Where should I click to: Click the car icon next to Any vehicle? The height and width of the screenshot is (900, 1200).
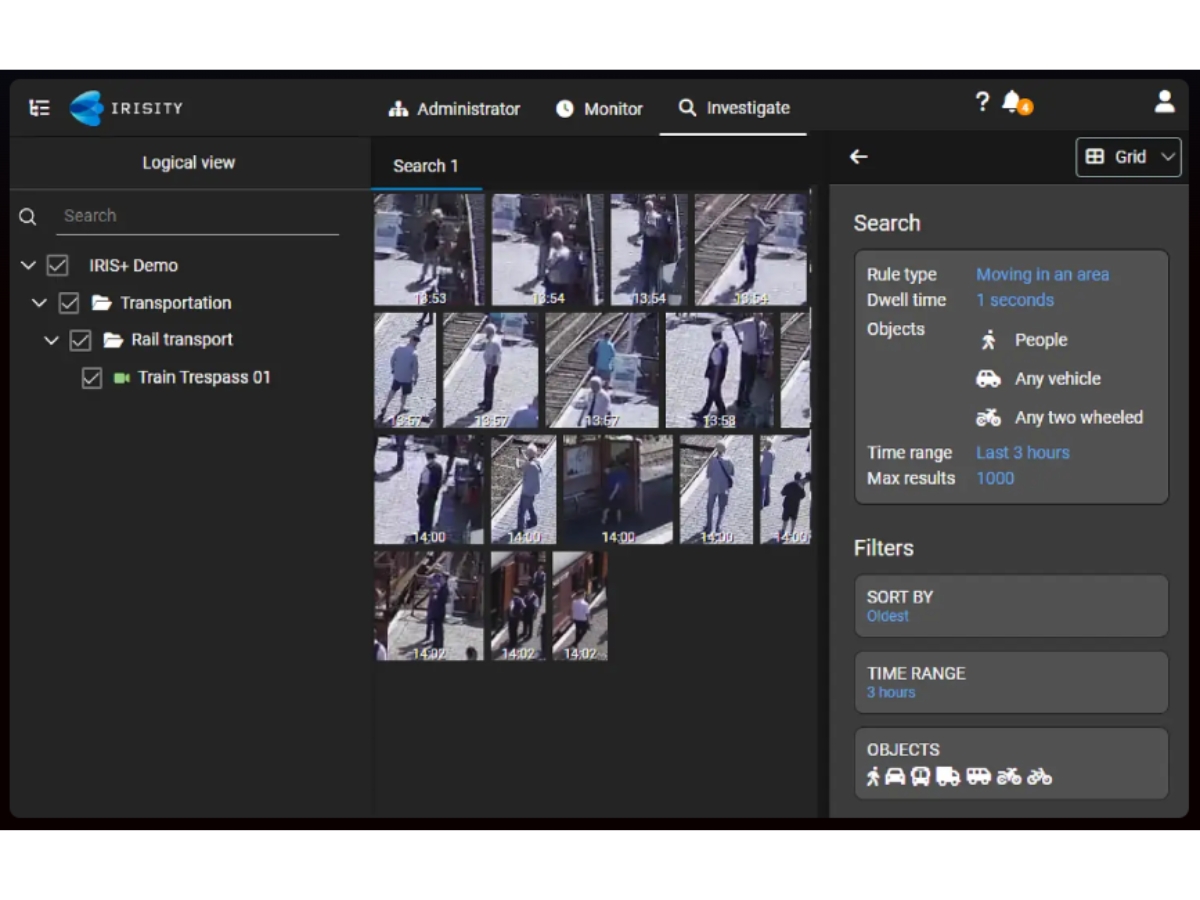[988, 379]
